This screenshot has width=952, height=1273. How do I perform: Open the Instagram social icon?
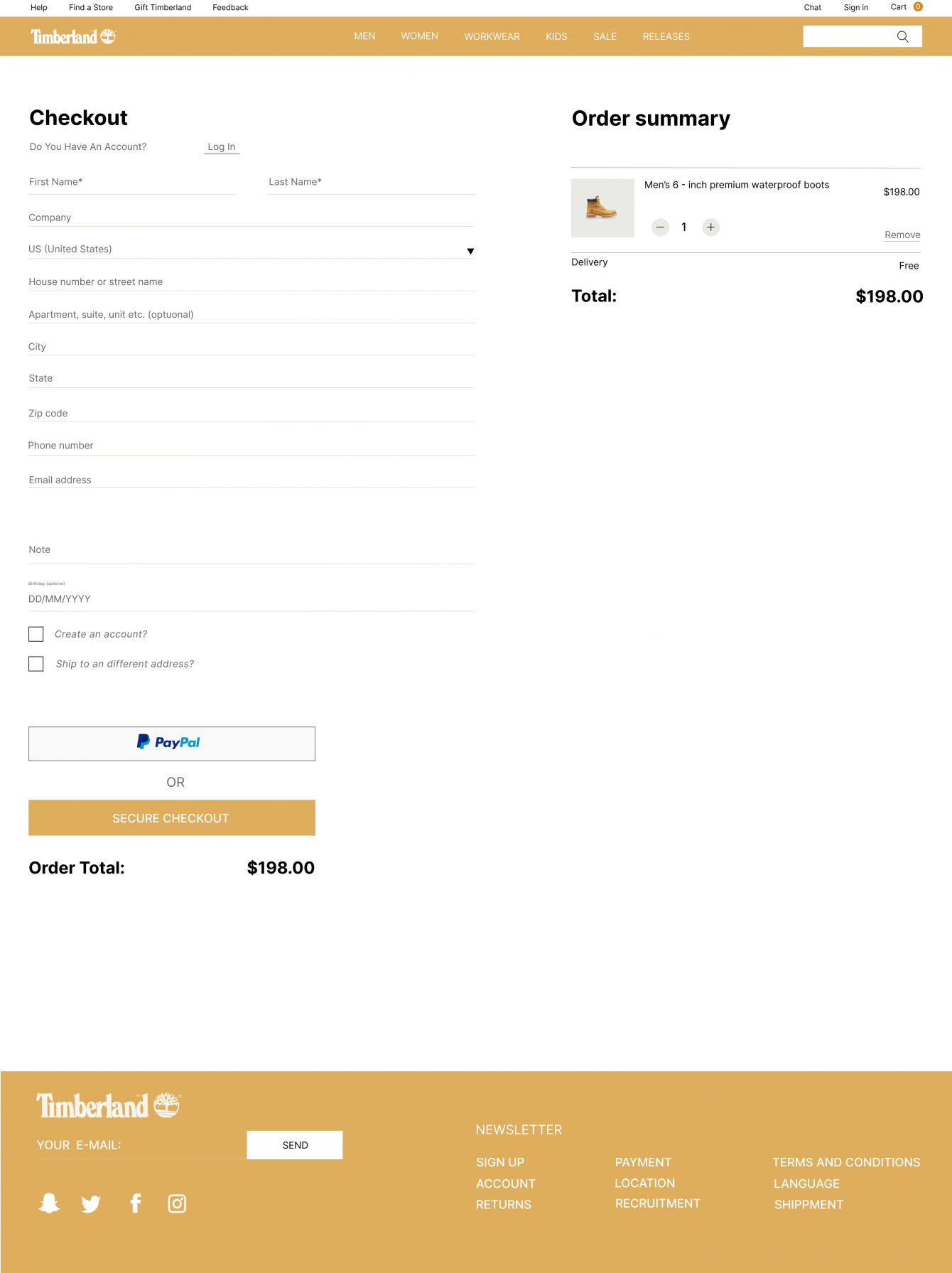click(177, 1203)
